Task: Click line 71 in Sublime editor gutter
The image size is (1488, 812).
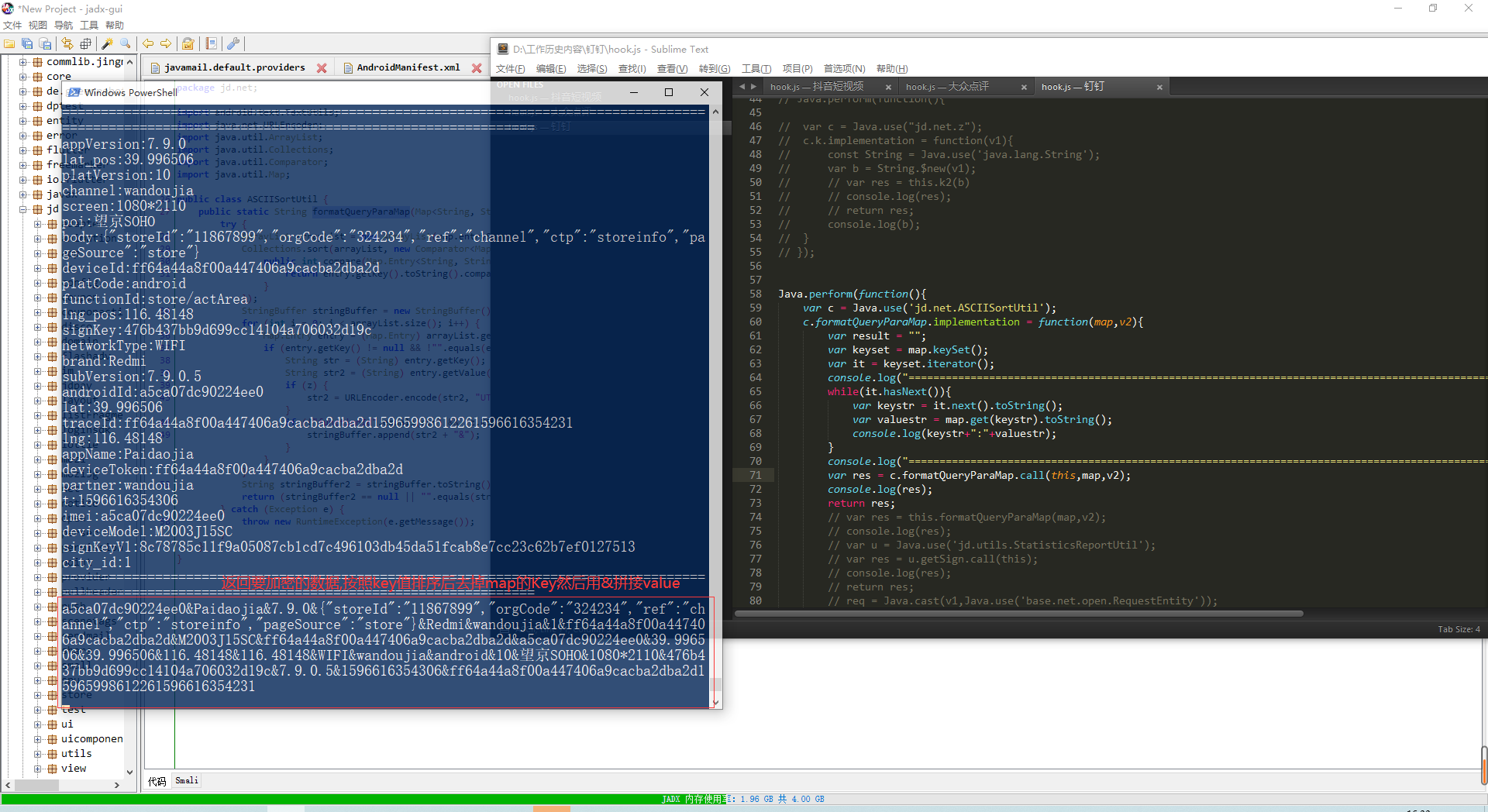Action: pos(755,476)
